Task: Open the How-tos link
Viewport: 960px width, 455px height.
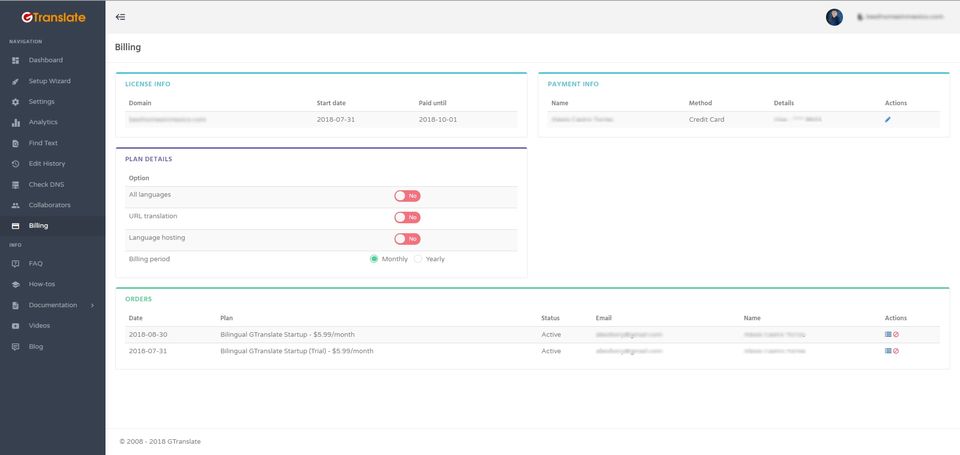Action: [x=42, y=284]
